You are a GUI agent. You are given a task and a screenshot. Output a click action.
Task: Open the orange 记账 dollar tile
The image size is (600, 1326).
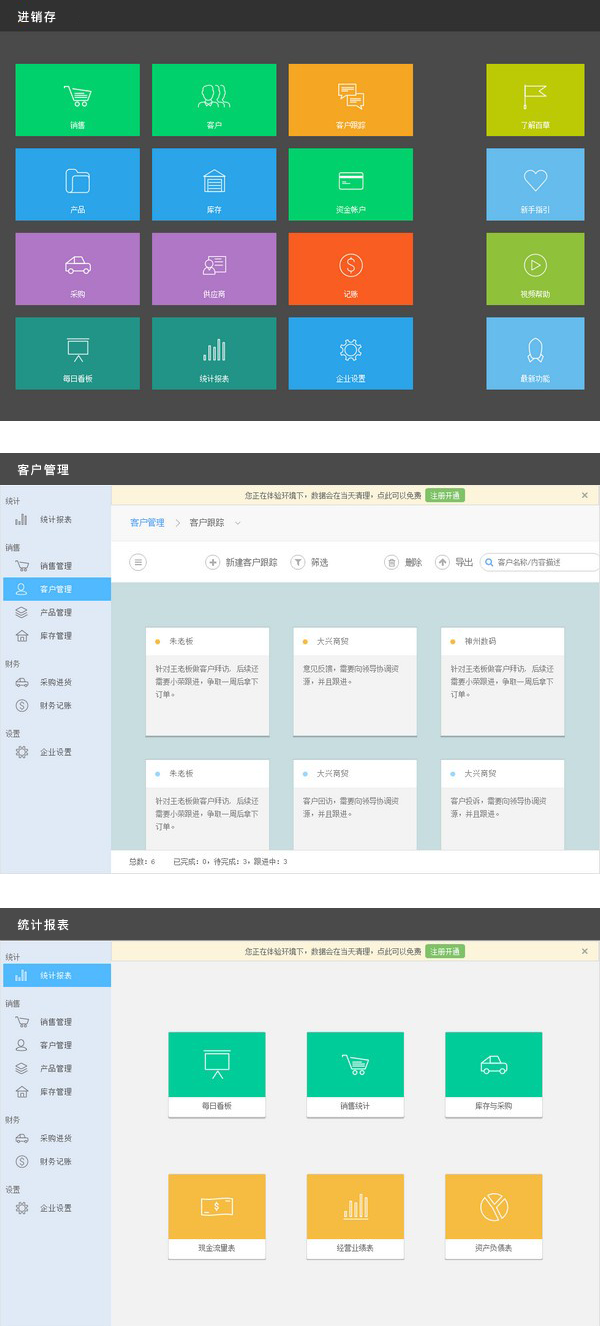[x=350, y=269]
